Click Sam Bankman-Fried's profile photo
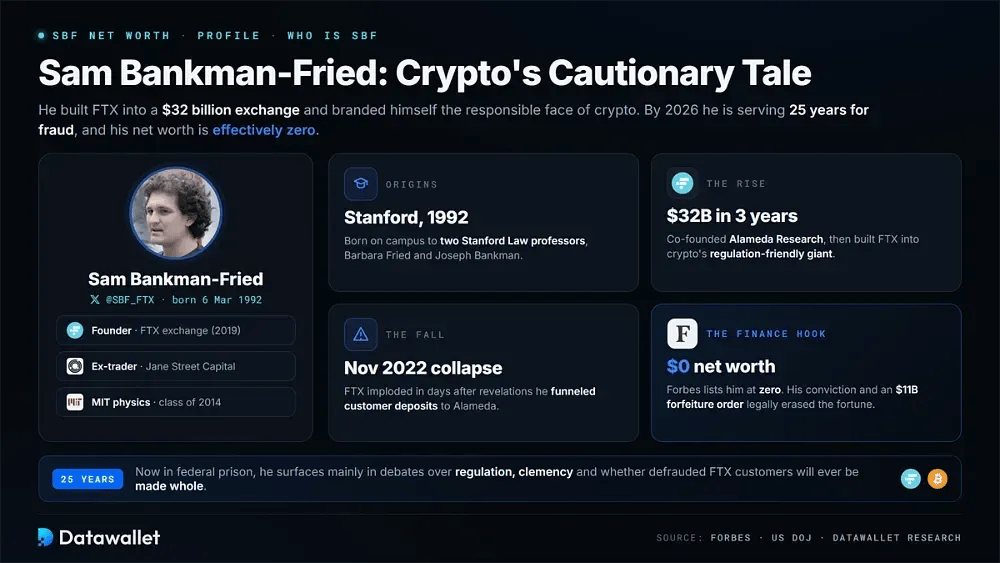 [175, 213]
